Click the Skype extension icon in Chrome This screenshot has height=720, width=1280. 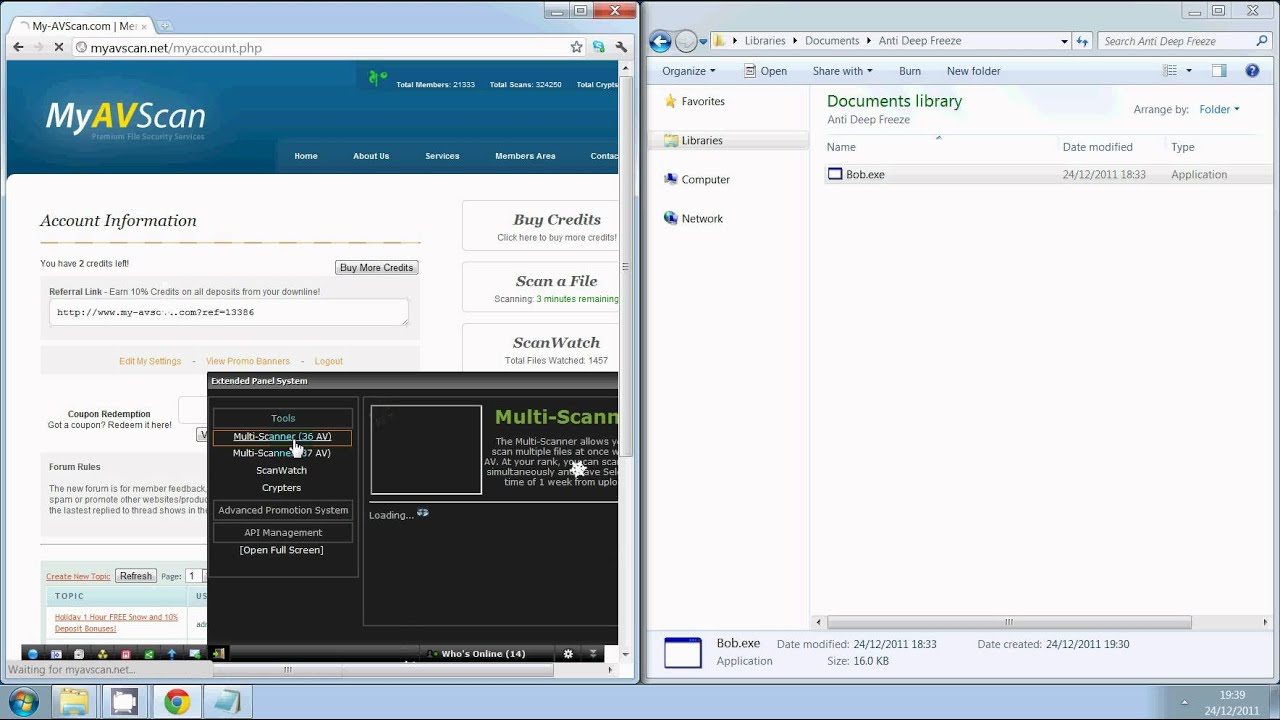(x=598, y=47)
